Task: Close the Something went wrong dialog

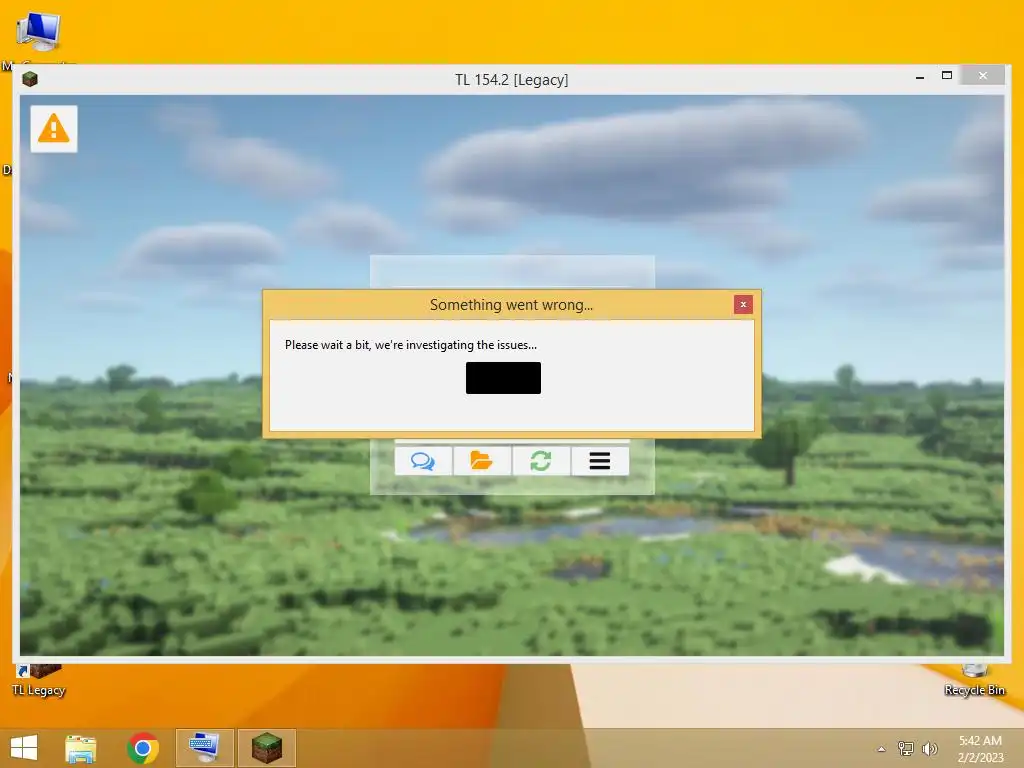Action: pos(743,304)
